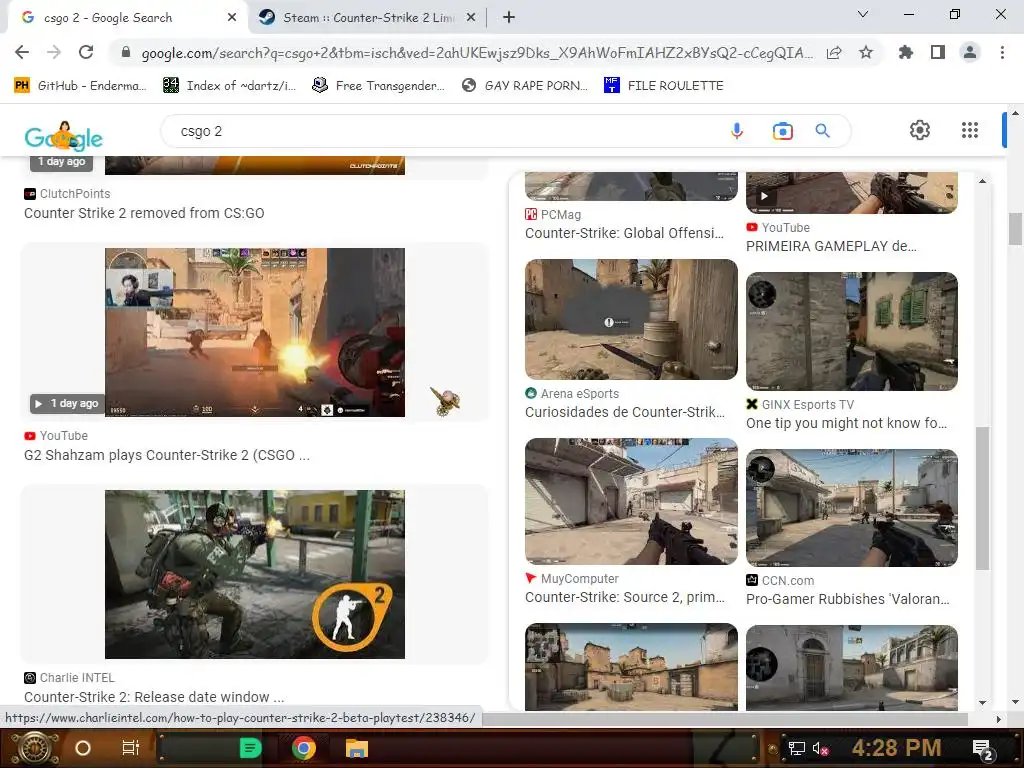Viewport: 1024px width, 768px height.
Task: Open the PCMag Counter-Strike: Global Offensive result
Action: pyautogui.click(x=624, y=233)
